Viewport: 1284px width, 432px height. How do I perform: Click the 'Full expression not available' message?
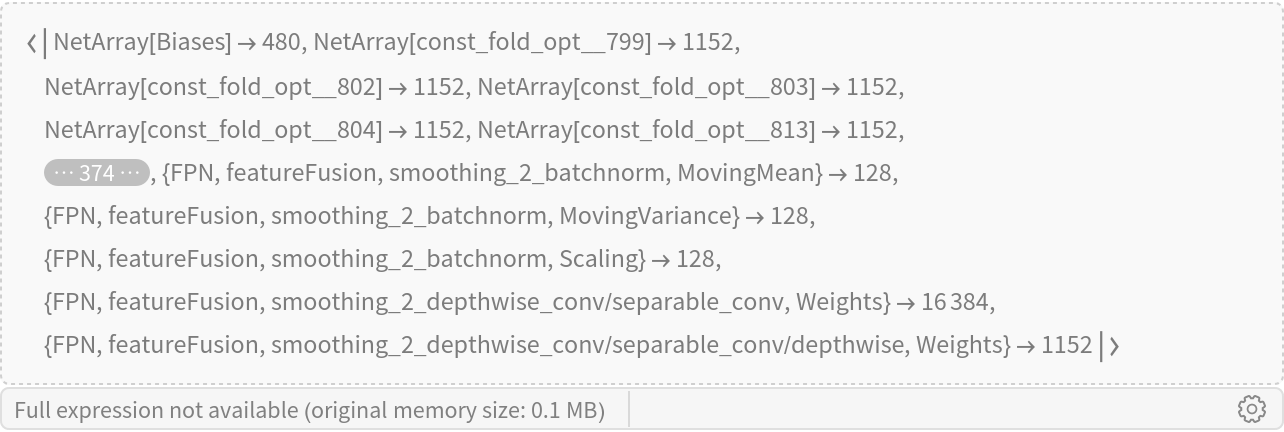click(309, 410)
